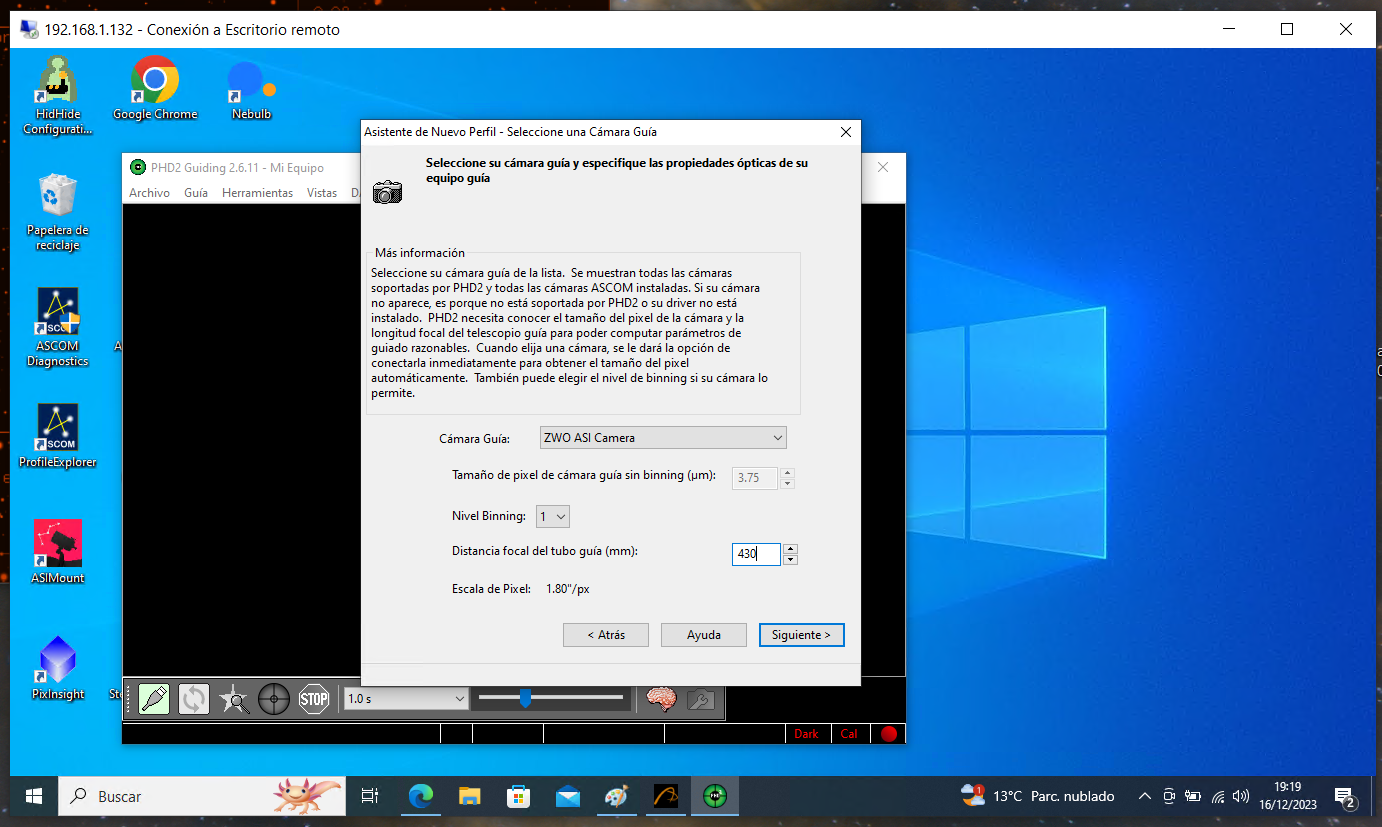Open the 1.0 s exposure time dropdown
The width and height of the screenshot is (1382, 827).
point(406,698)
